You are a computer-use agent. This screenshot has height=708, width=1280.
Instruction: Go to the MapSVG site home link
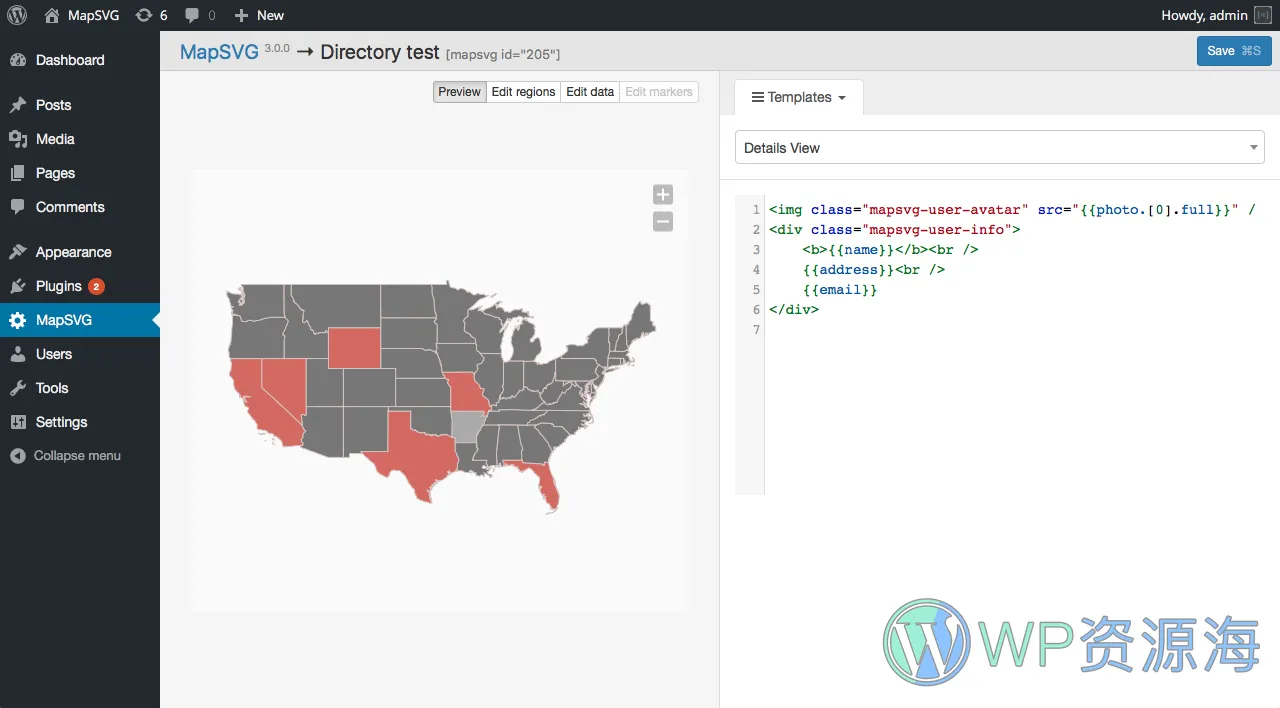82,15
